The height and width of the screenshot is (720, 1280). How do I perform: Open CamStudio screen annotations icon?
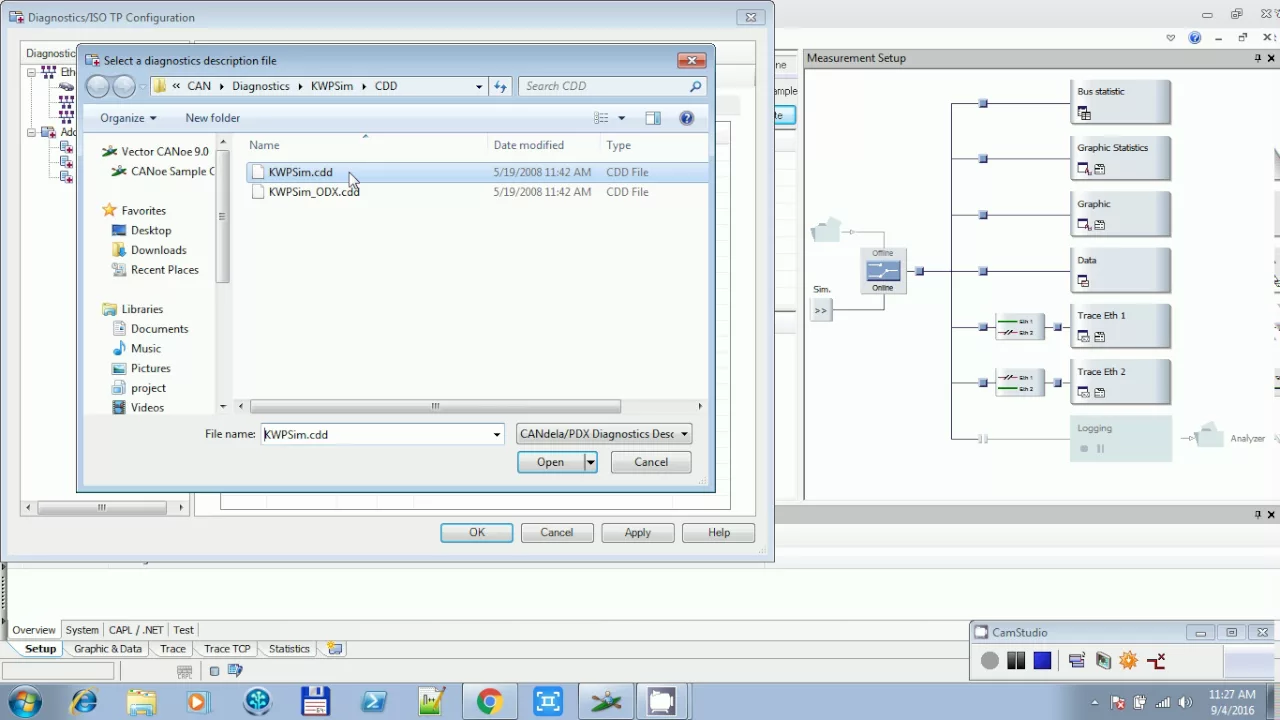(x=1103, y=660)
